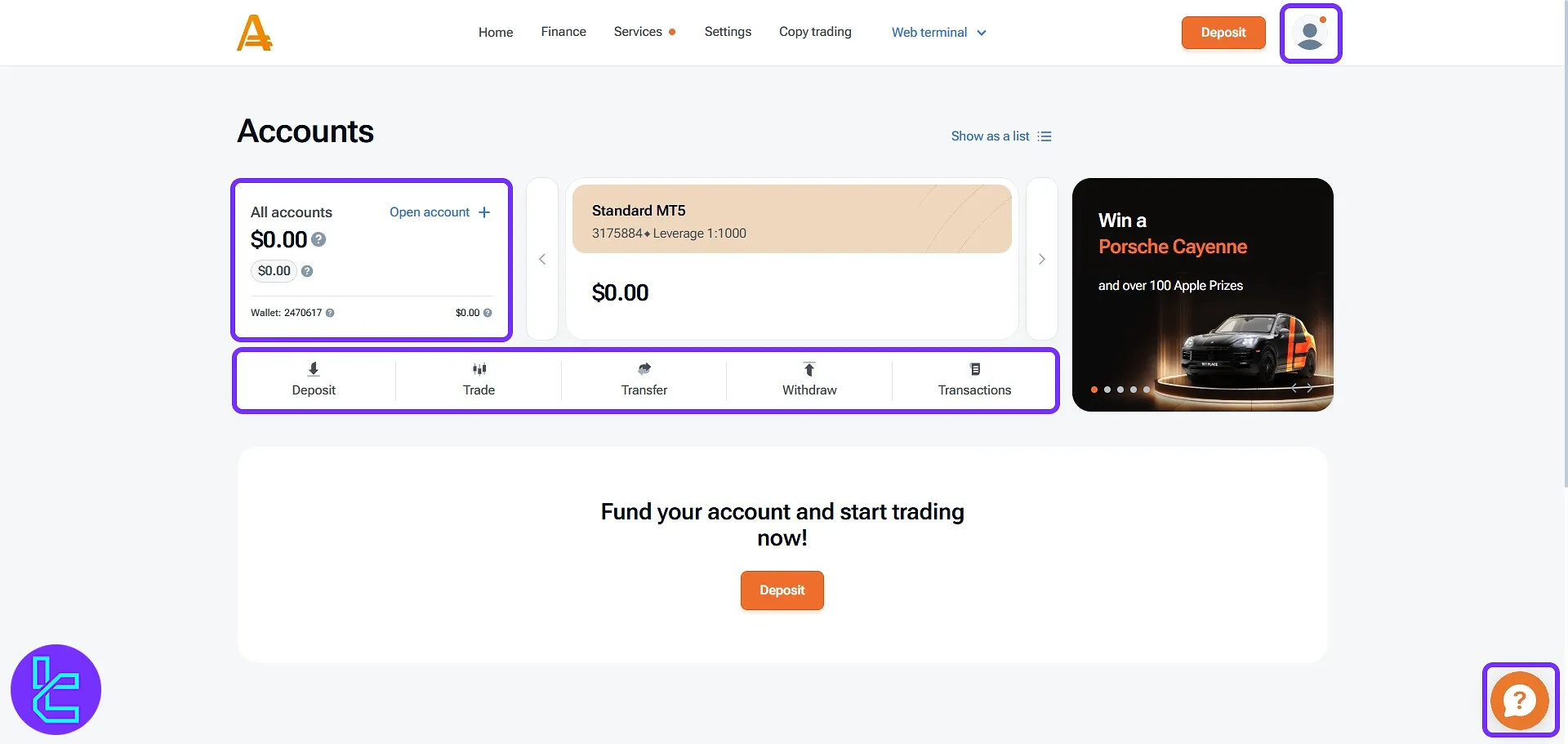Click the blue logo badge at bottom left
This screenshot has height=744, width=1568.
click(x=56, y=689)
